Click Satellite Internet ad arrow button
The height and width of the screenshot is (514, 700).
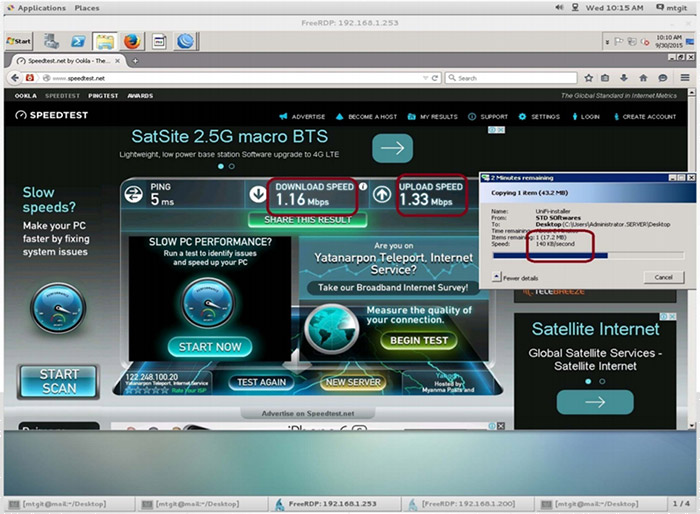tap(595, 402)
